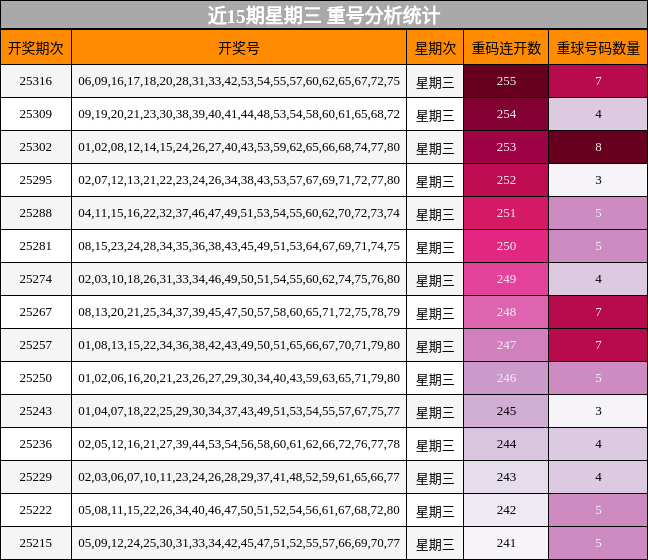Click the 255 重码连开数 cell
The image size is (648, 560).
click(x=506, y=81)
